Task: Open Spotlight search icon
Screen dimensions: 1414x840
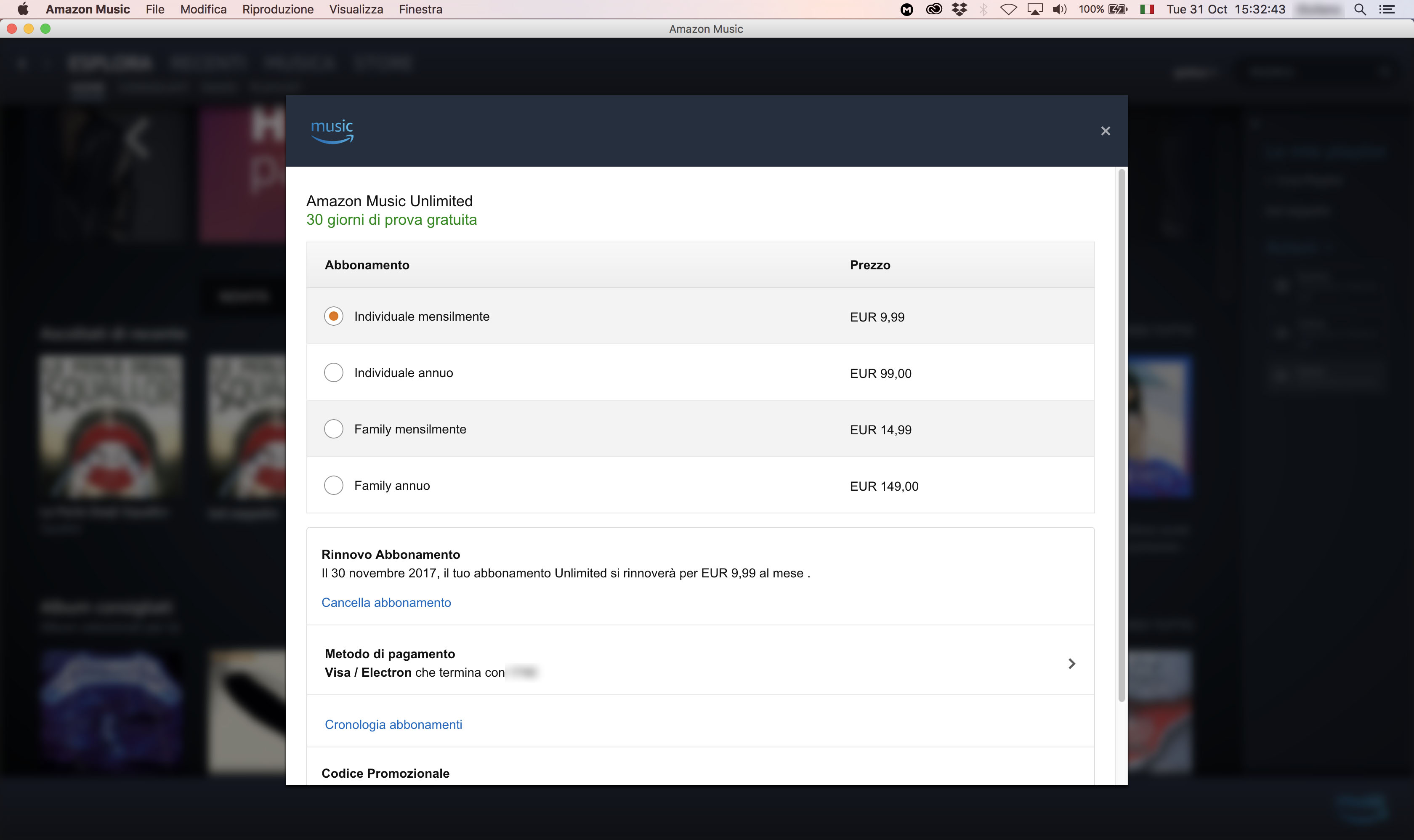Action: 1360,9
